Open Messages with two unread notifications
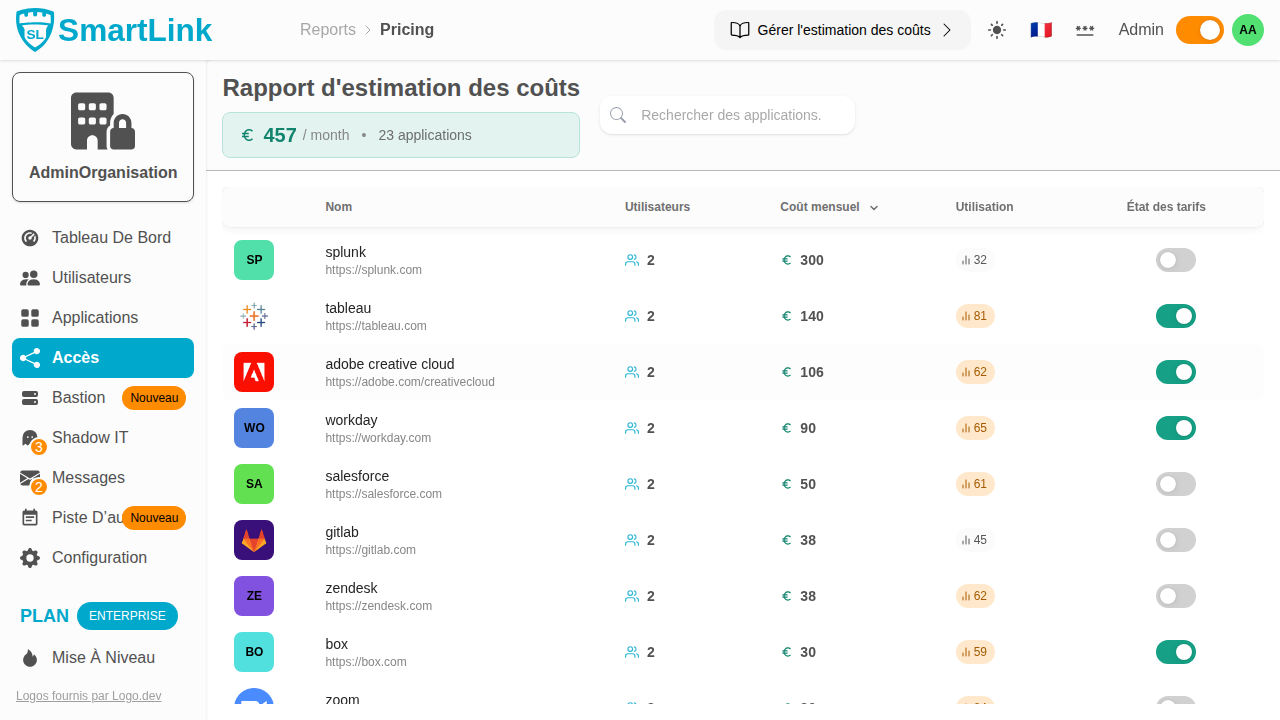1280x720 pixels. coord(30,477)
